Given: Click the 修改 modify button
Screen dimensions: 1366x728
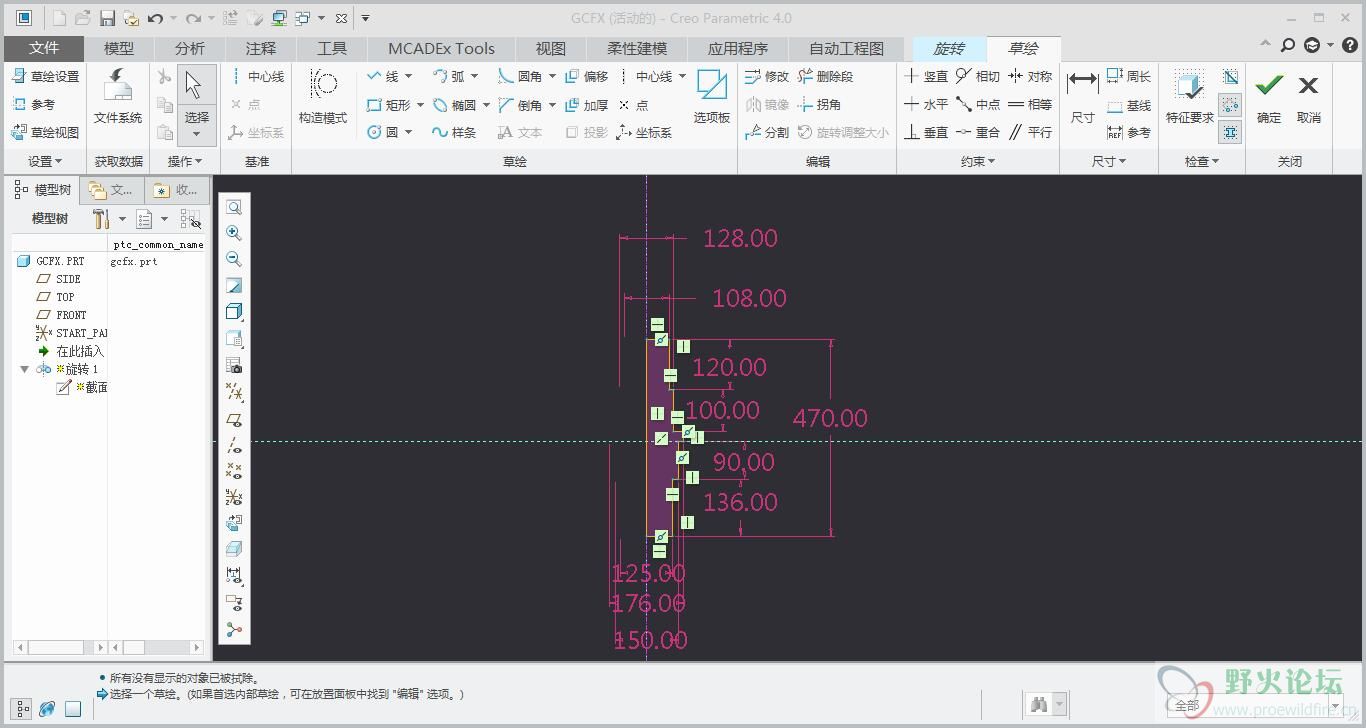Looking at the screenshot, I should coord(767,76).
